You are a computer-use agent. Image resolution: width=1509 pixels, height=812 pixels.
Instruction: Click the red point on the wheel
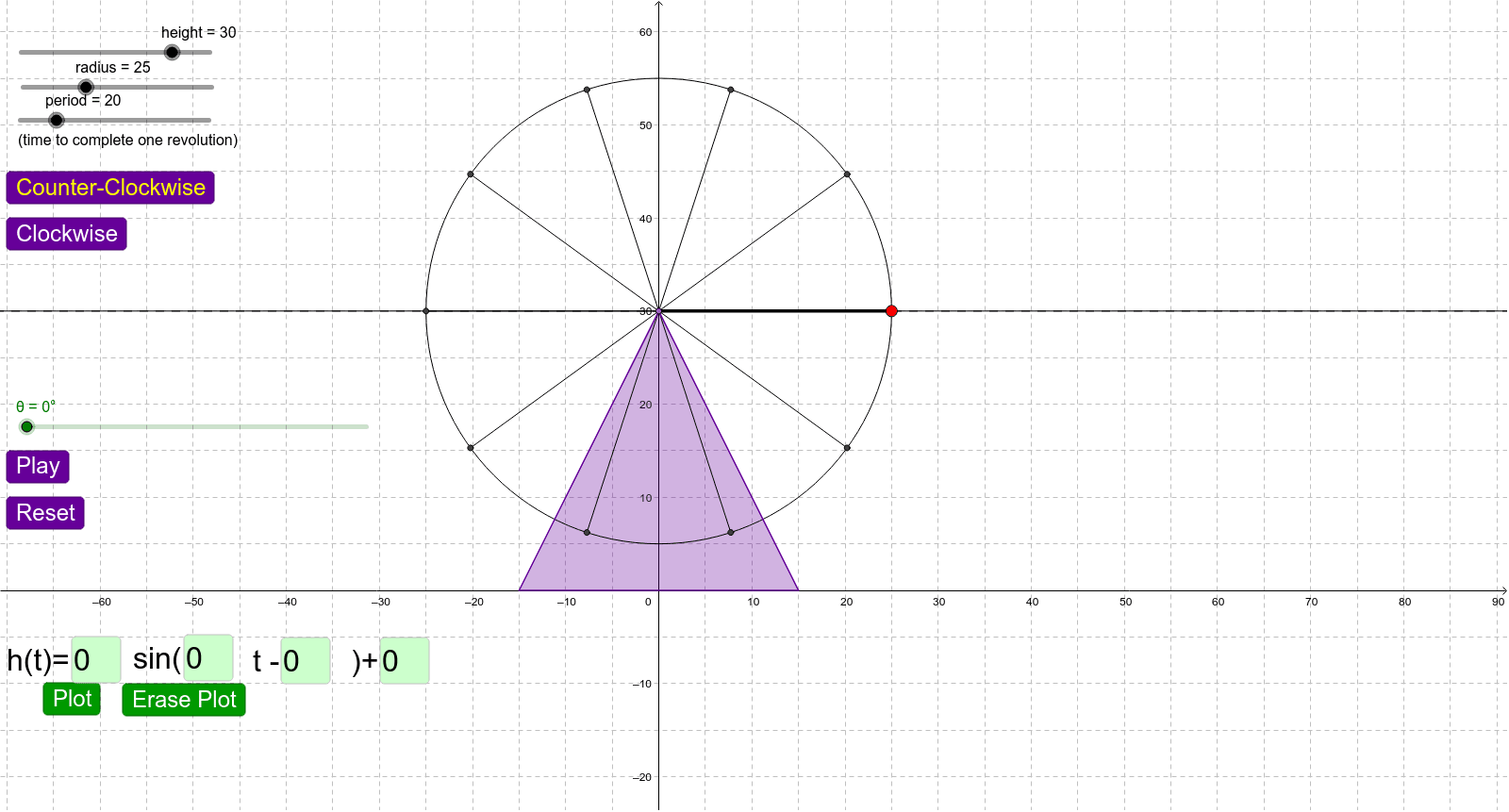point(892,311)
